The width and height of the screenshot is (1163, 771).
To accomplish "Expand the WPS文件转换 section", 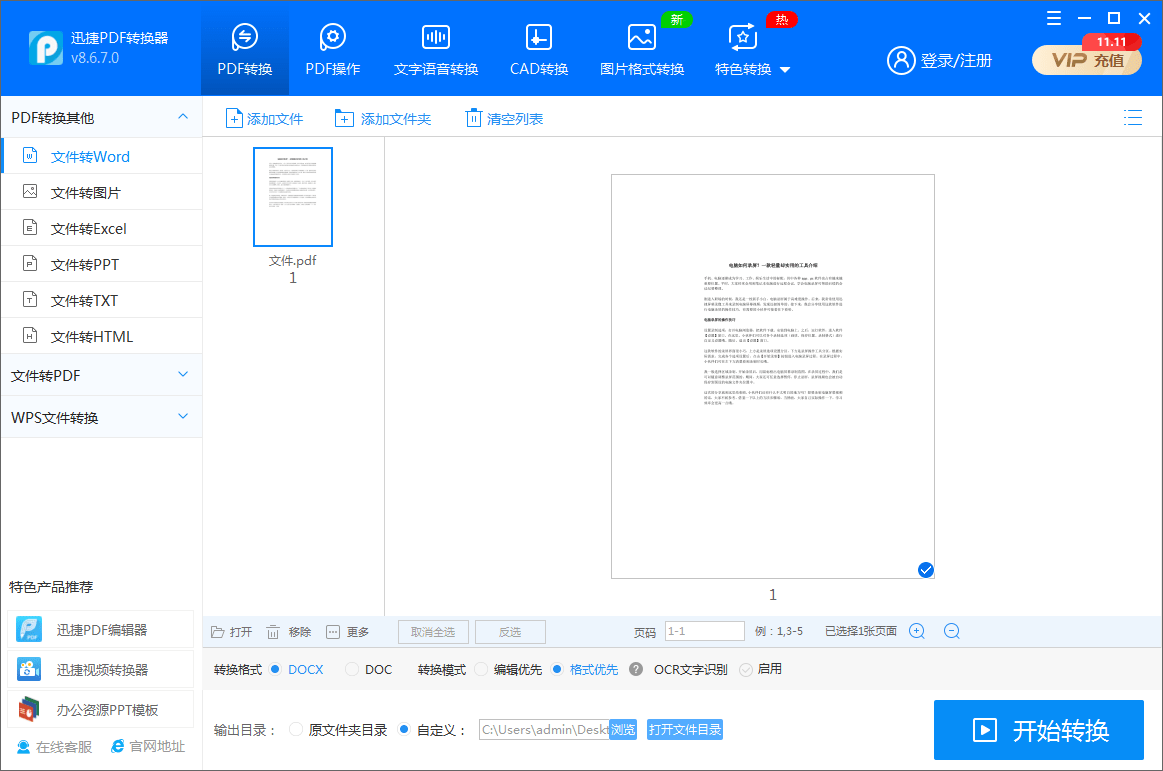I will pyautogui.click(x=101, y=417).
